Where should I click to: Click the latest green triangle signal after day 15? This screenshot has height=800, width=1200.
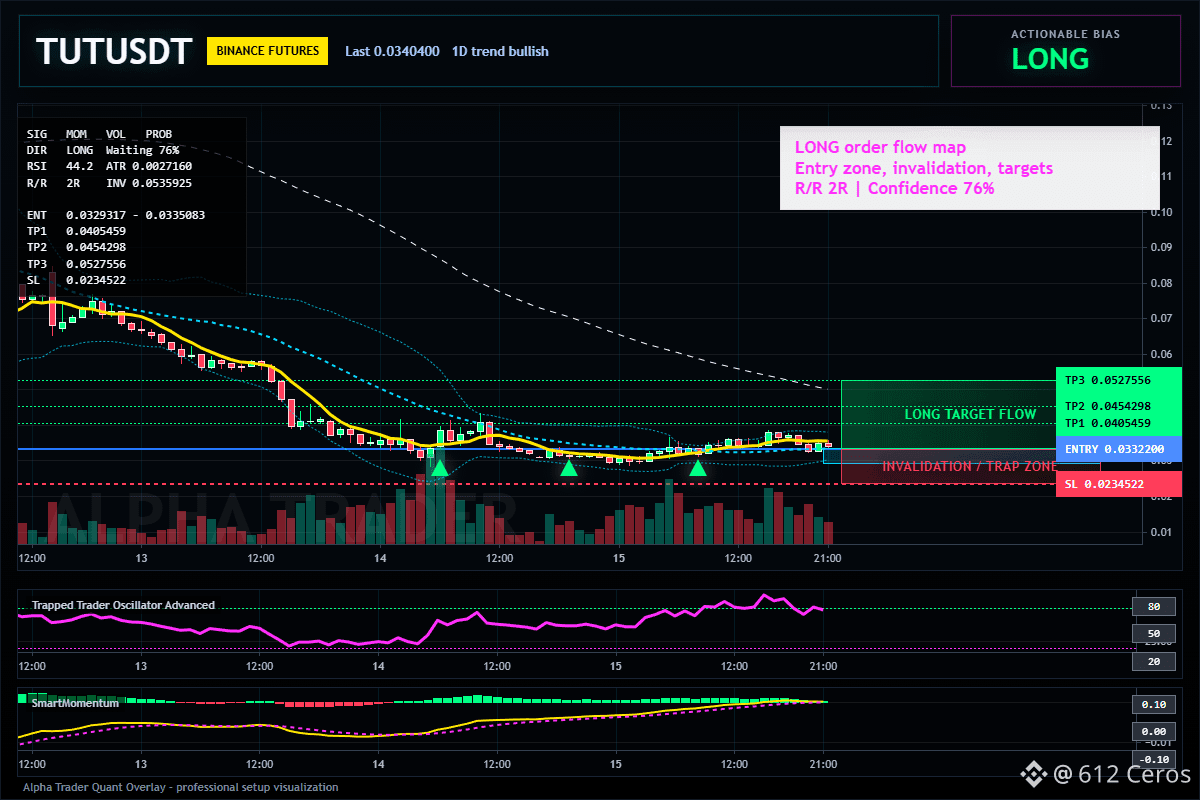(698, 467)
